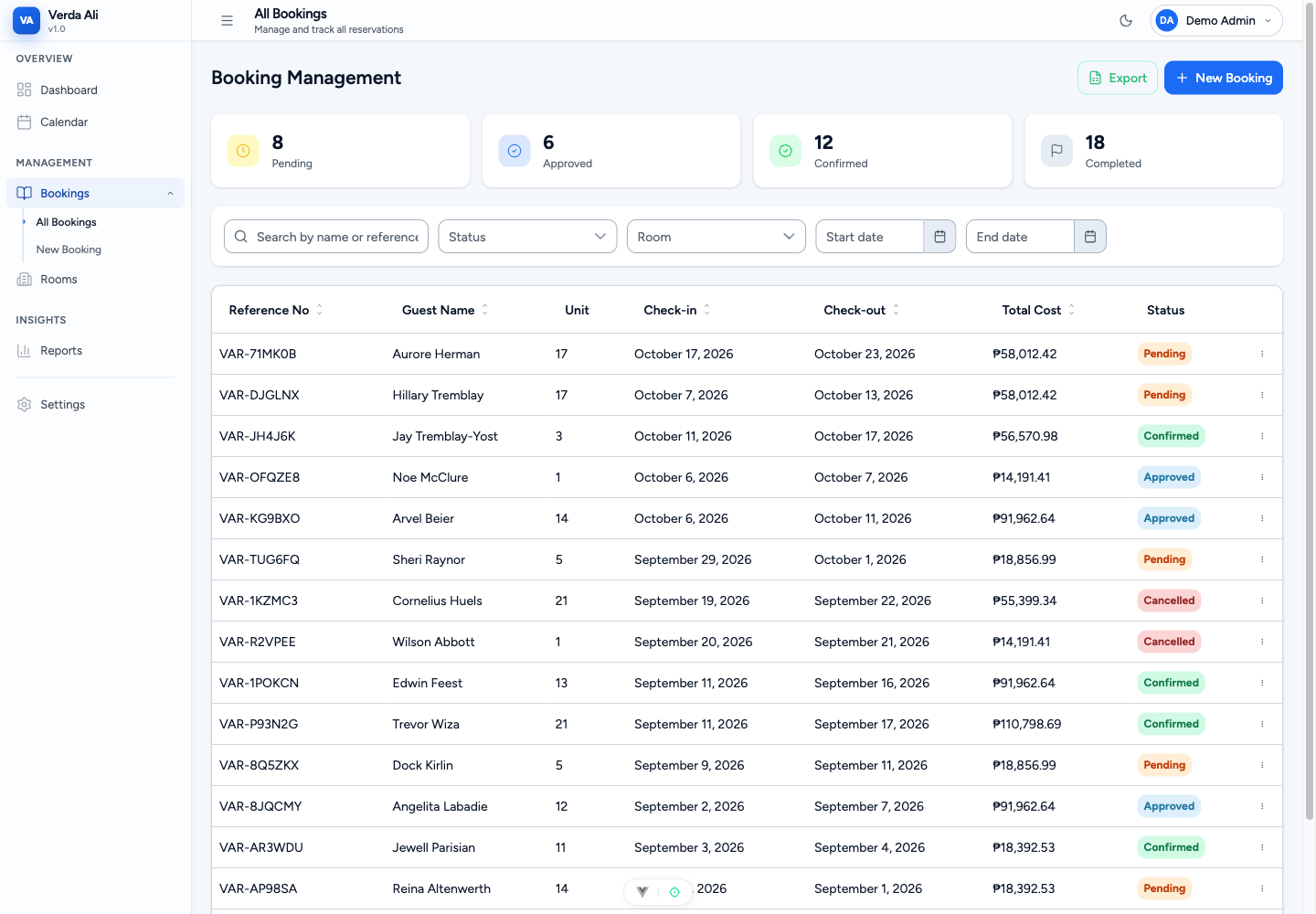Click reference VAR-8JQCMY
Image resolution: width=1316 pixels, height=914 pixels.
click(x=260, y=806)
